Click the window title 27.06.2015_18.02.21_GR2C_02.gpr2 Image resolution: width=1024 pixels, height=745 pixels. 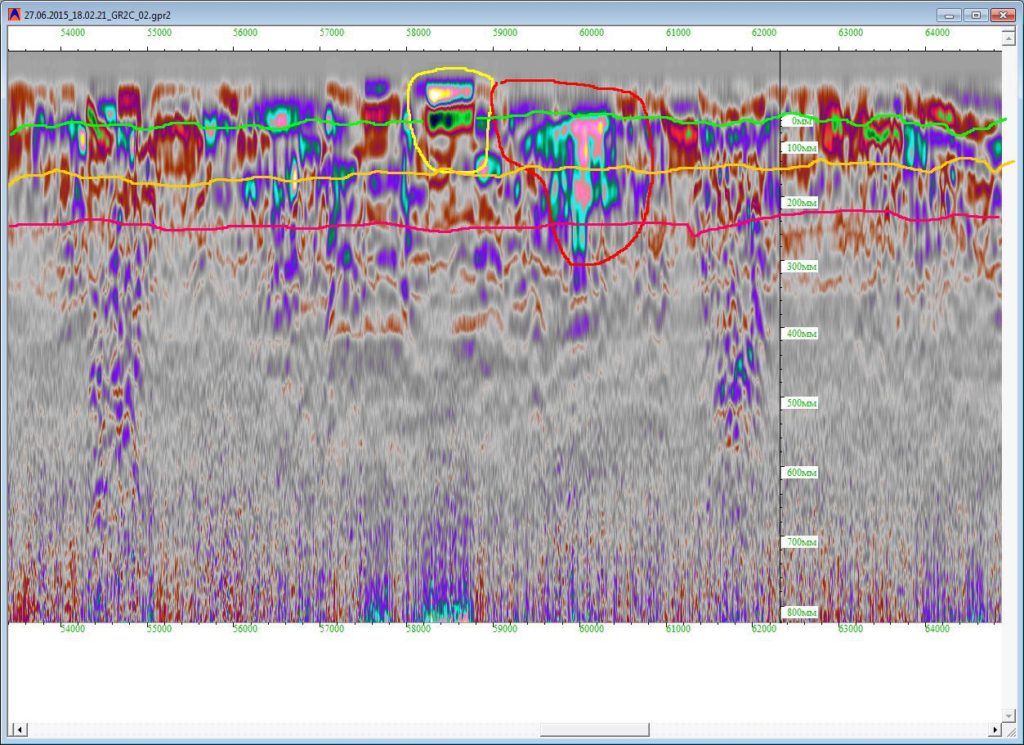coord(97,15)
